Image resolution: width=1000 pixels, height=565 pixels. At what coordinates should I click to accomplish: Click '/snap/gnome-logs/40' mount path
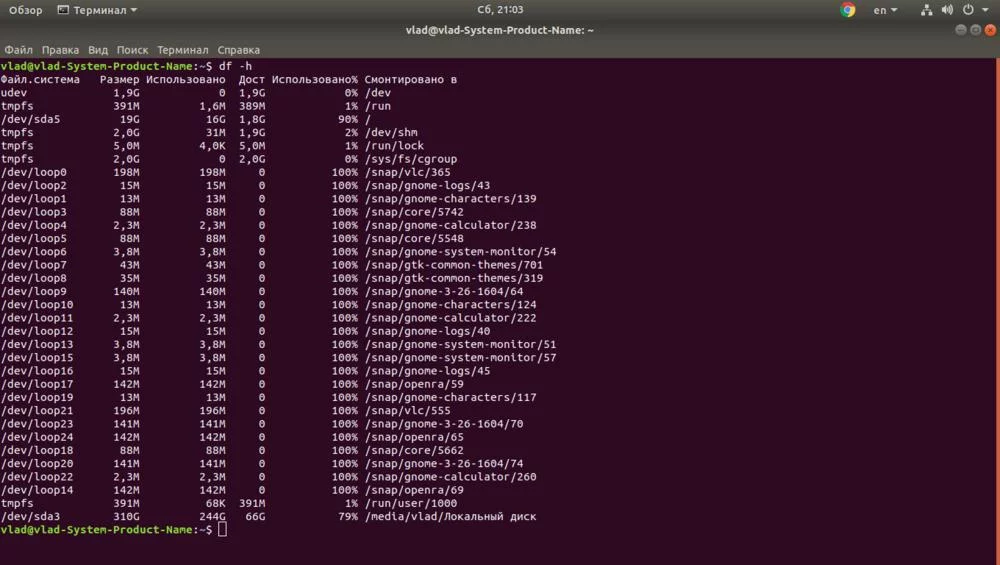pyautogui.click(x=427, y=331)
